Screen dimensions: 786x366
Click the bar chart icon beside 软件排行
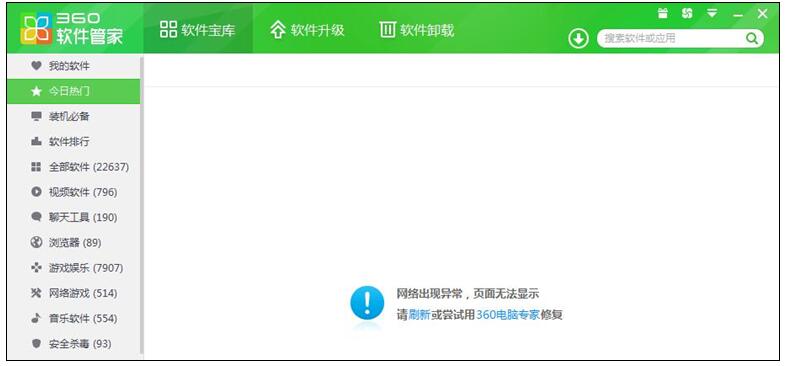click(x=36, y=141)
